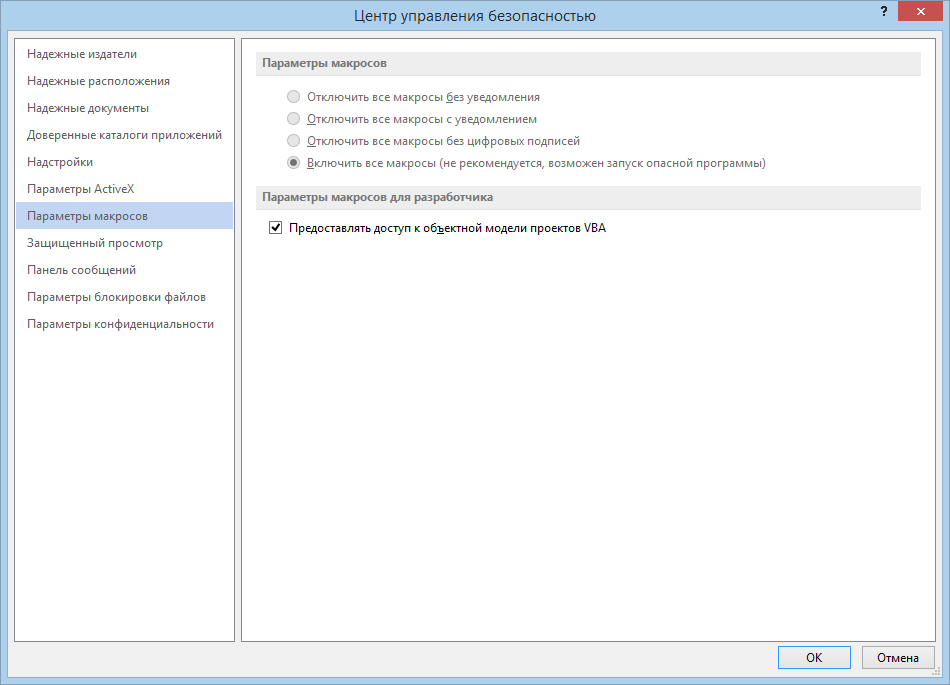Choose Отключить все макросы без уведомления
The height and width of the screenshot is (685, 950).
[x=293, y=97]
